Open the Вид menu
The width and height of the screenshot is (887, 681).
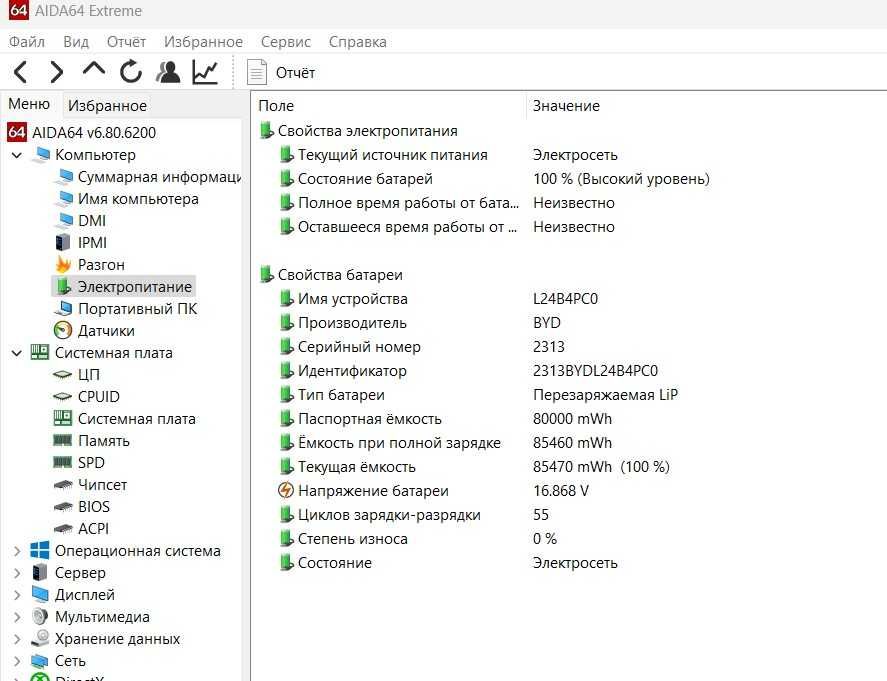[76, 42]
